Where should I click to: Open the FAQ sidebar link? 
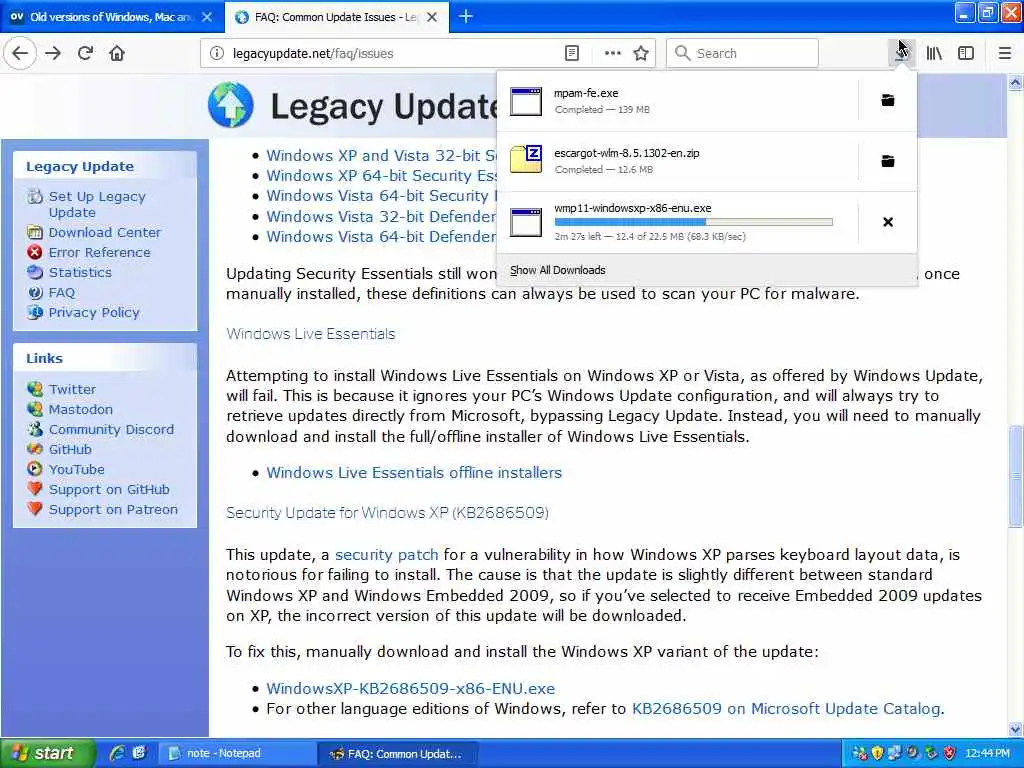[x=61, y=293]
